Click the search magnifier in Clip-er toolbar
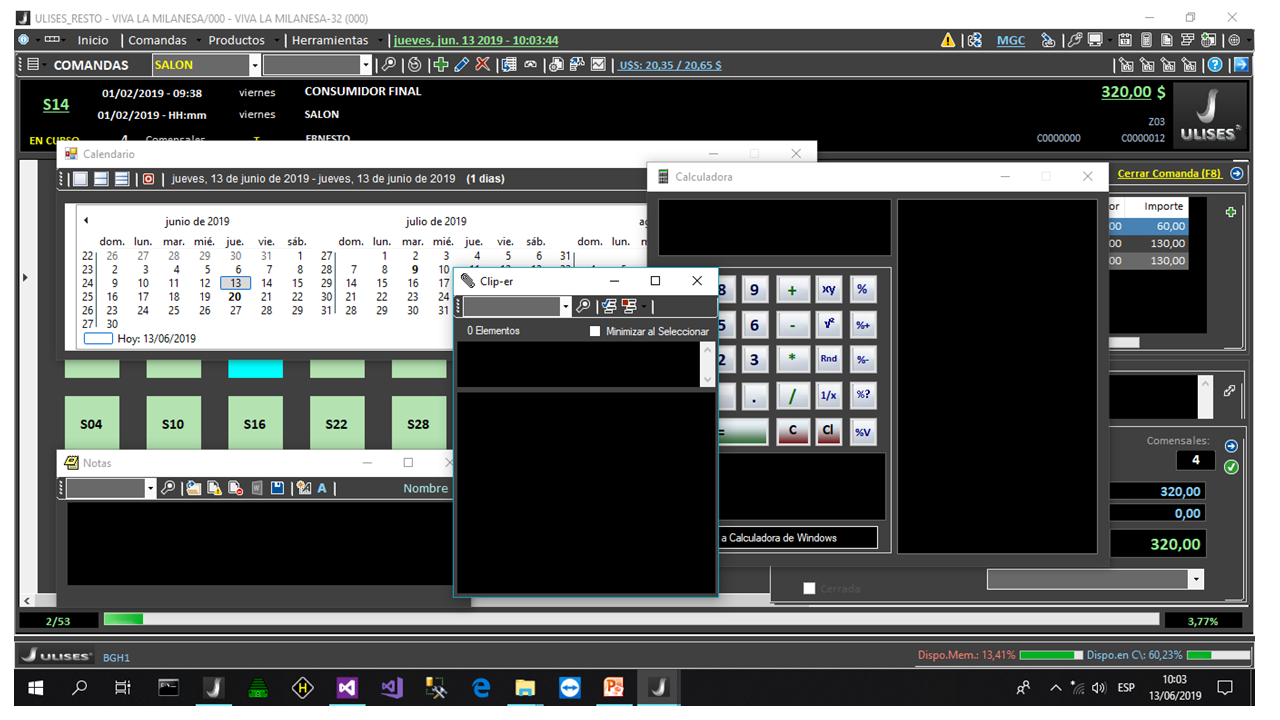Image resolution: width=1280 pixels, height=720 pixels. [584, 306]
